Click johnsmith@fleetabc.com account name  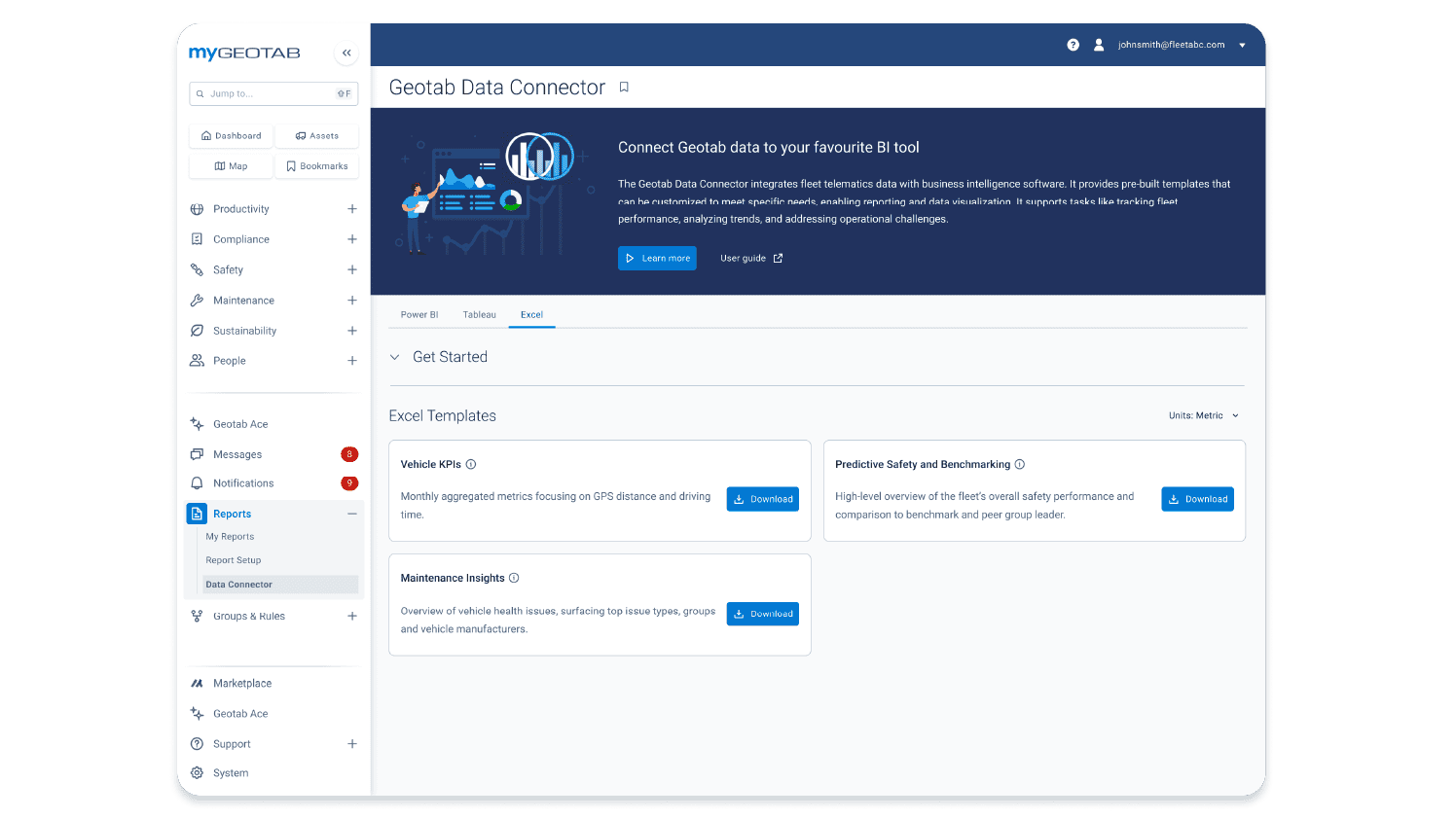pos(1171,45)
